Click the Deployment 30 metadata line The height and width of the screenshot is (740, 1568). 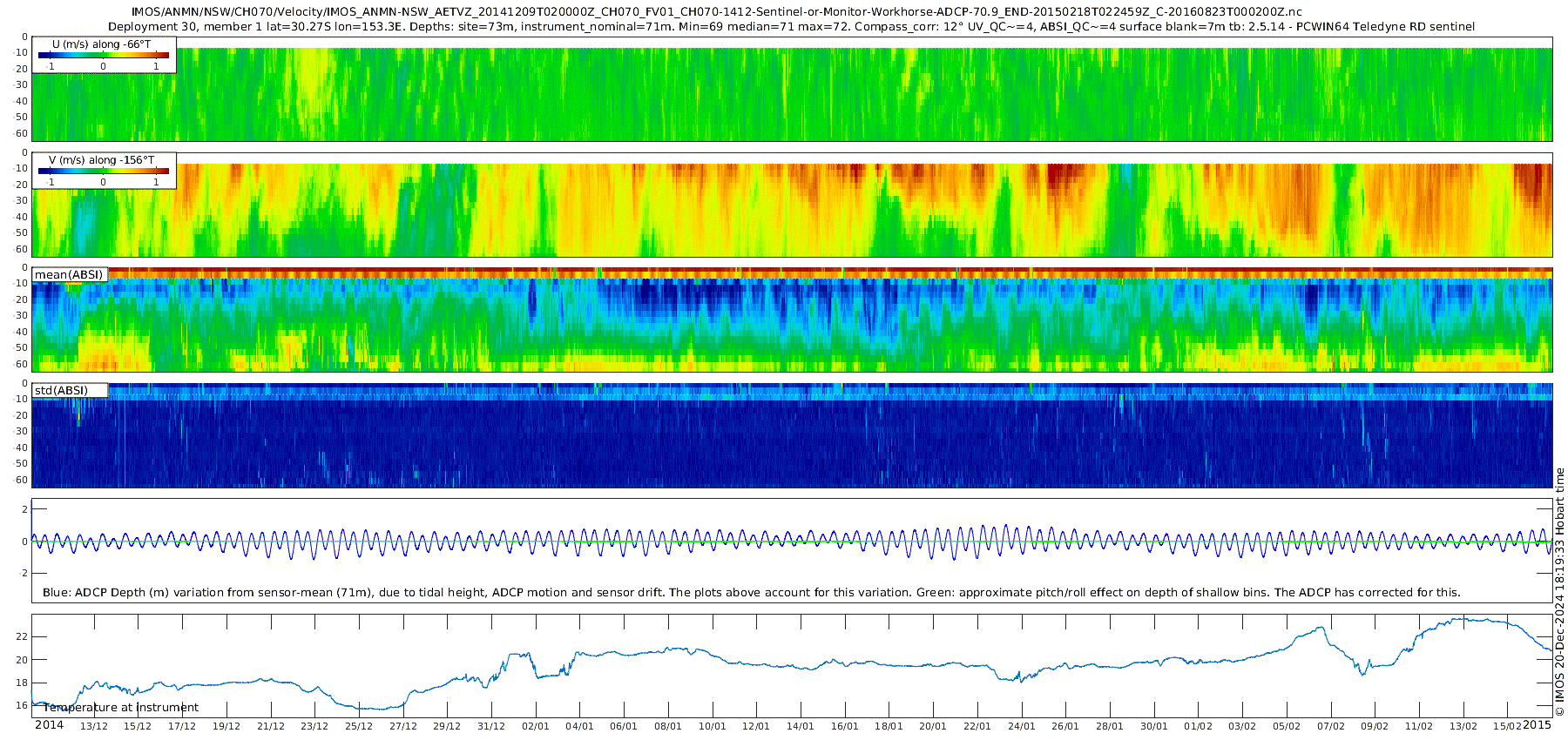pyautogui.click(x=791, y=27)
